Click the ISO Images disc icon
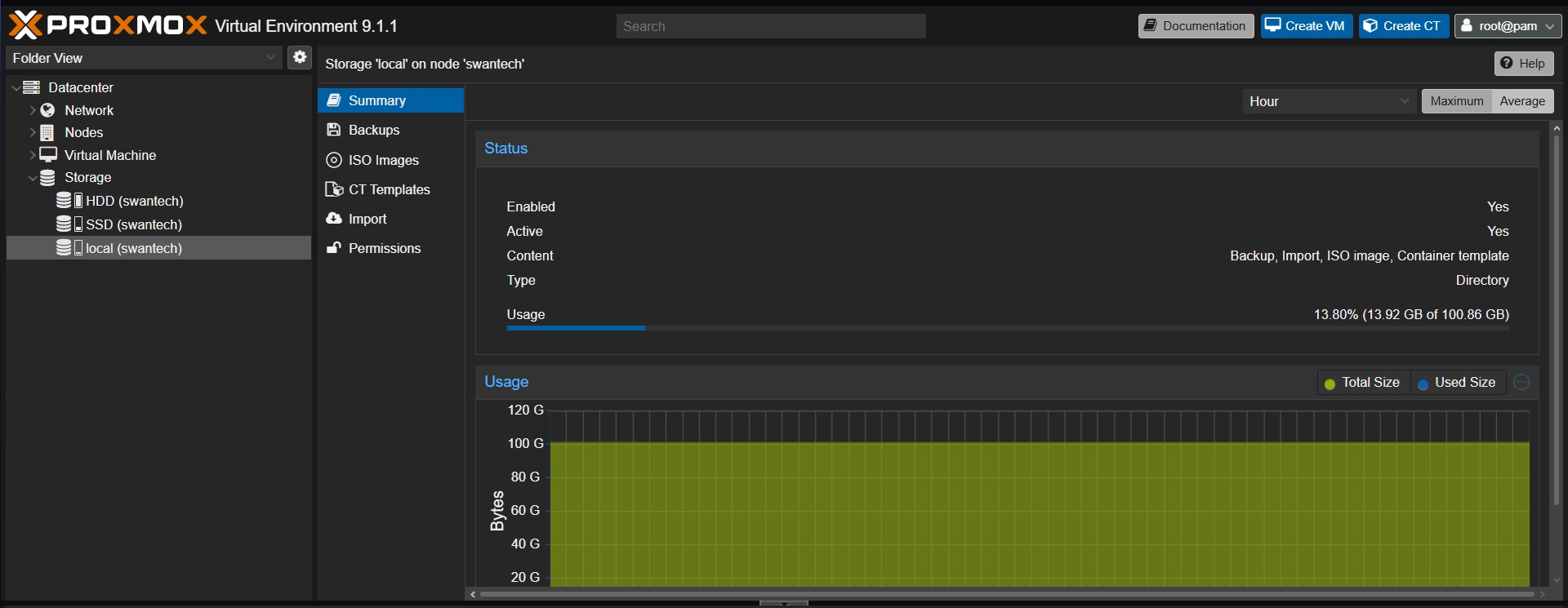Screen dimensions: 1568x608 333,160
